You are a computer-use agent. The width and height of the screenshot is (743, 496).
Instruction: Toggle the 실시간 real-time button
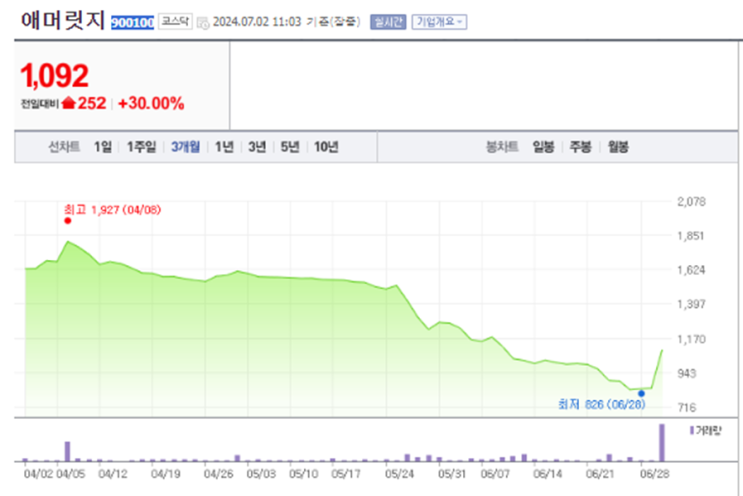(388, 22)
